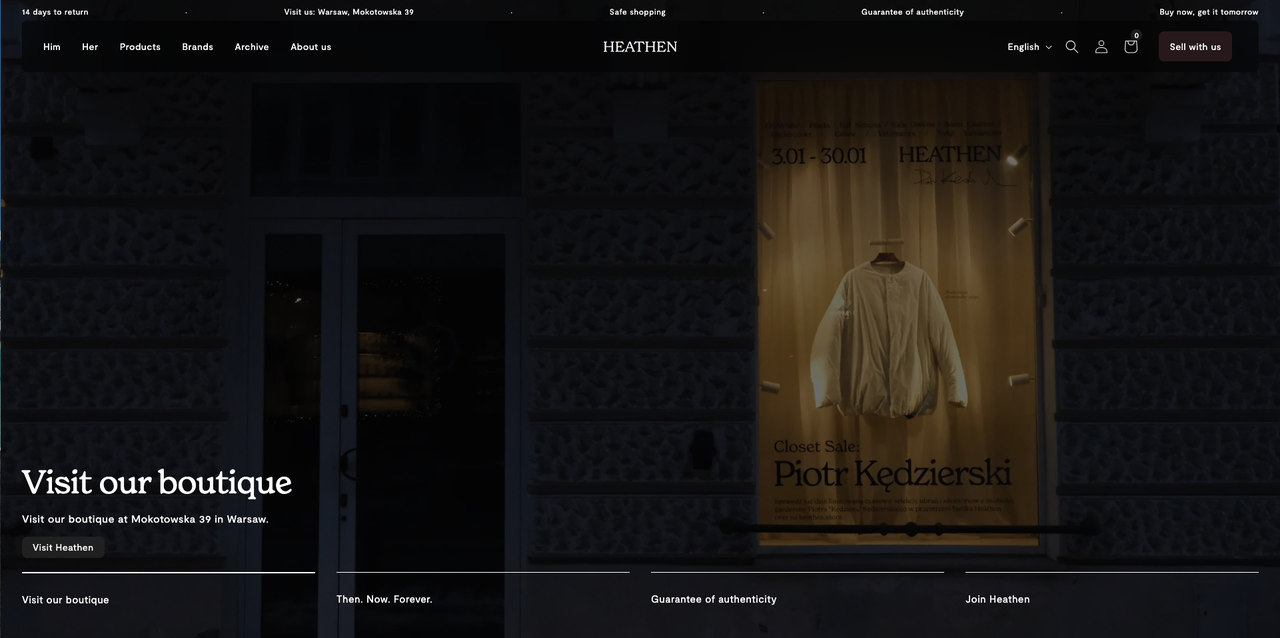Open the shopping cart bag icon

pos(1131,46)
